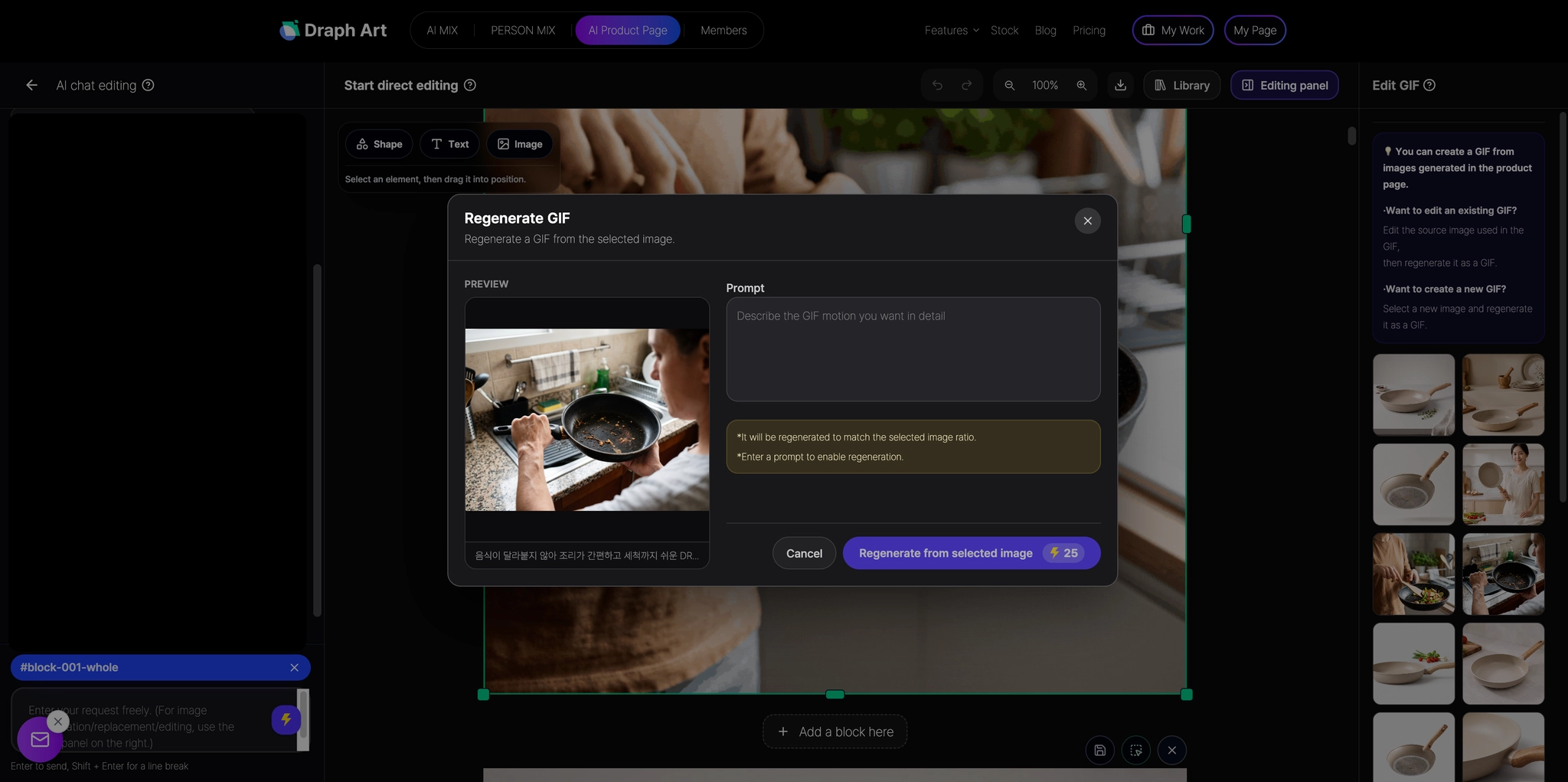
Task: Open the Blog link
Action: [1045, 31]
